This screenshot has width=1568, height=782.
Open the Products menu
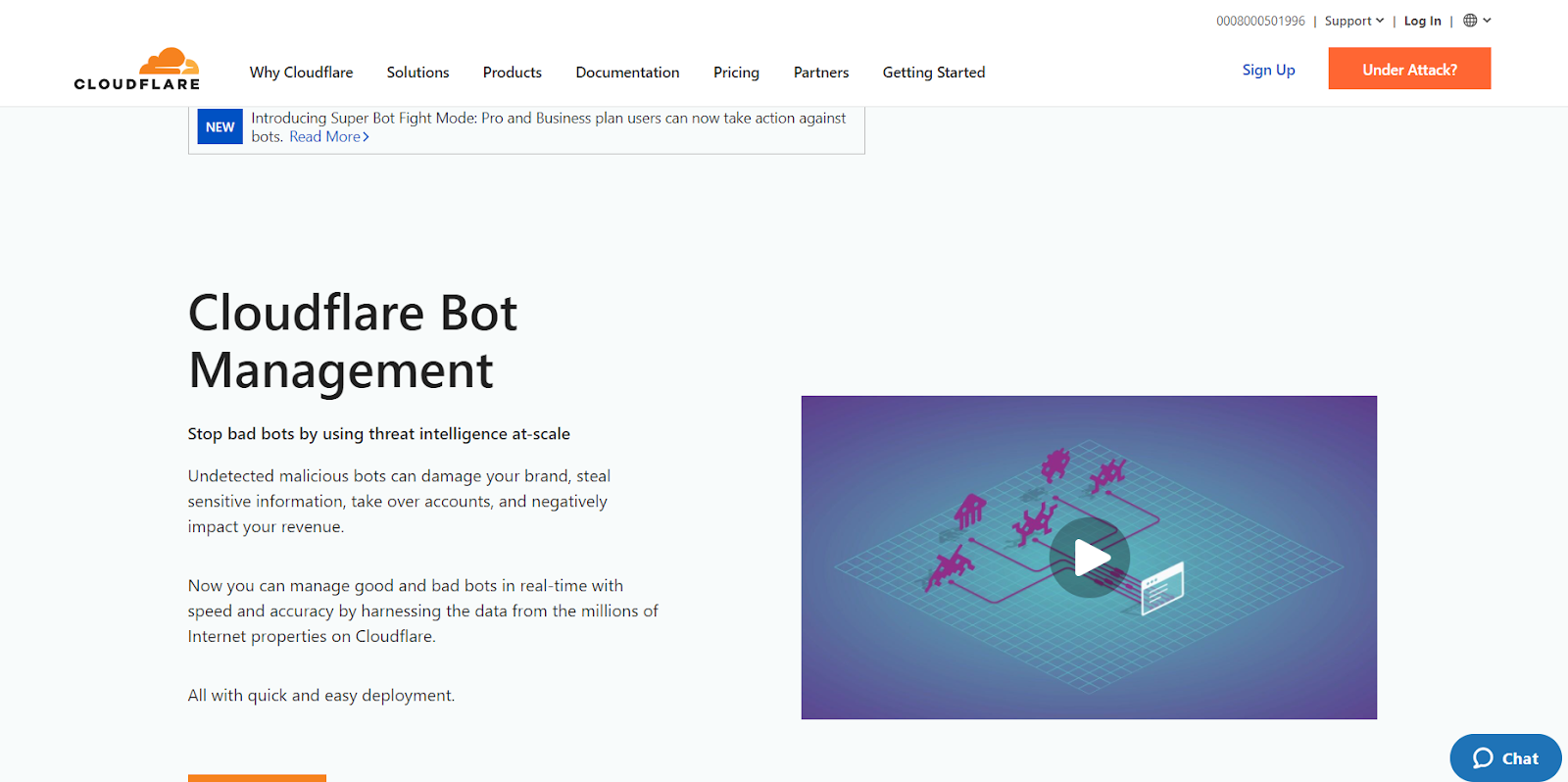(x=512, y=73)
